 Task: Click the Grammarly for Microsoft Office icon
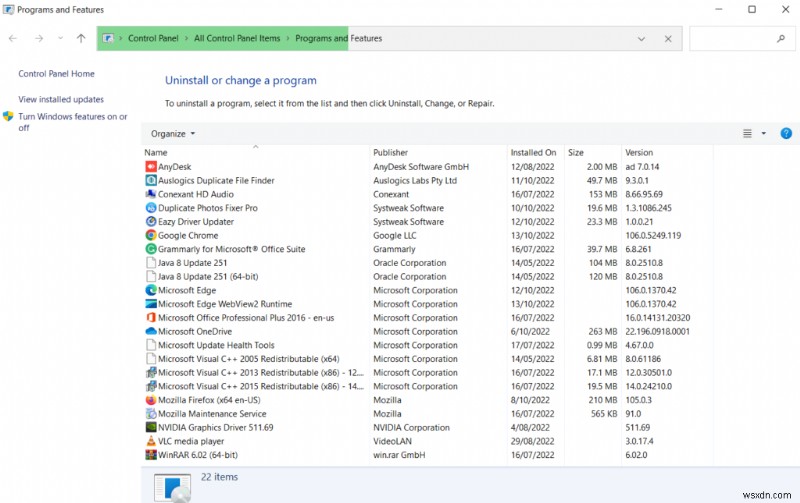(151, 249)
